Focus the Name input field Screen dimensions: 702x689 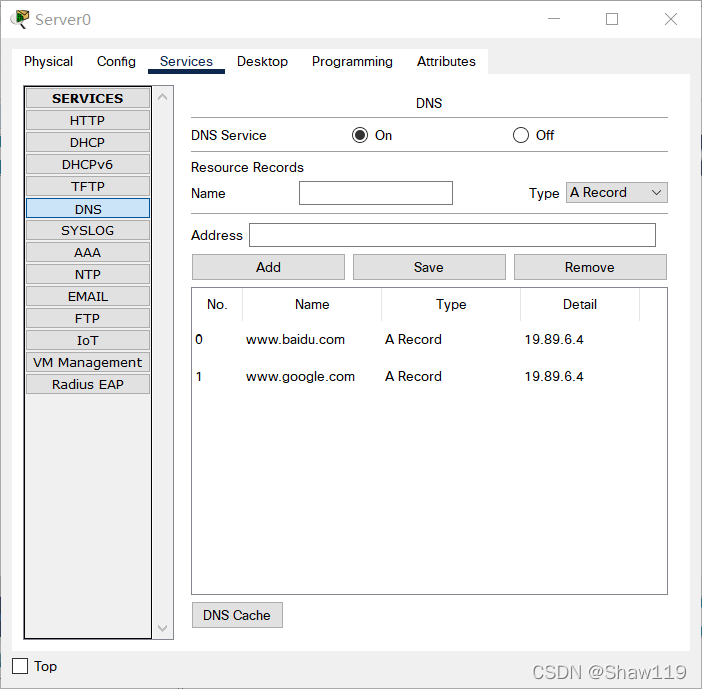(x=375, y=193)
